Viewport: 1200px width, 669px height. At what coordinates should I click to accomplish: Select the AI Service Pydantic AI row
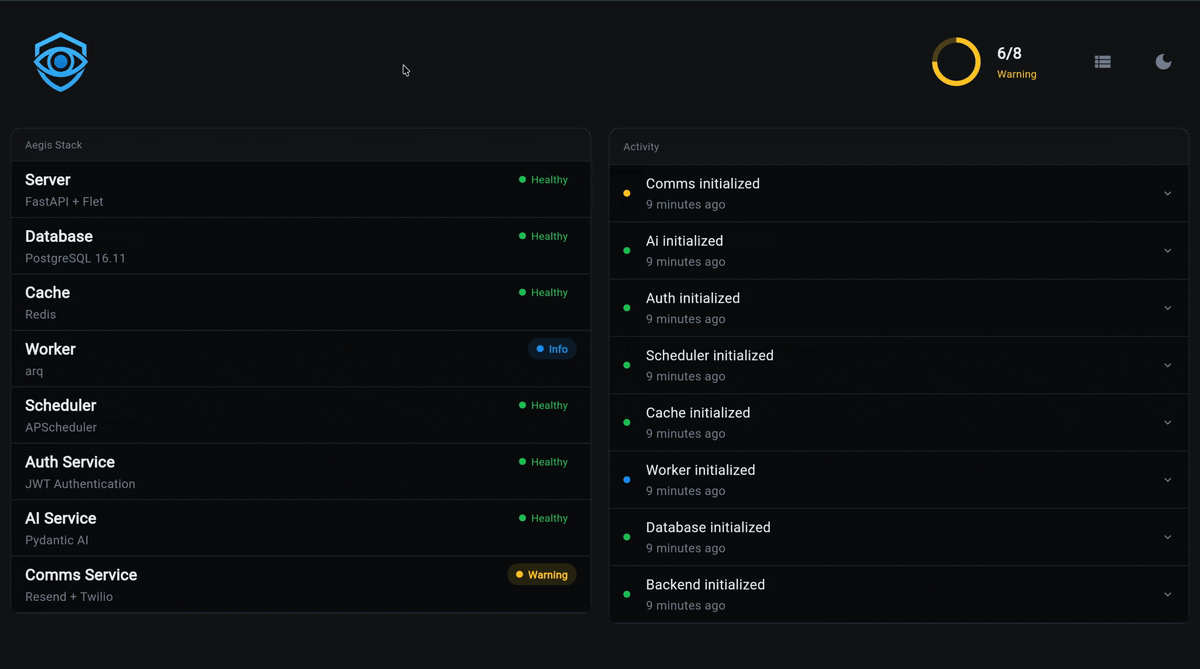[301, 529]
